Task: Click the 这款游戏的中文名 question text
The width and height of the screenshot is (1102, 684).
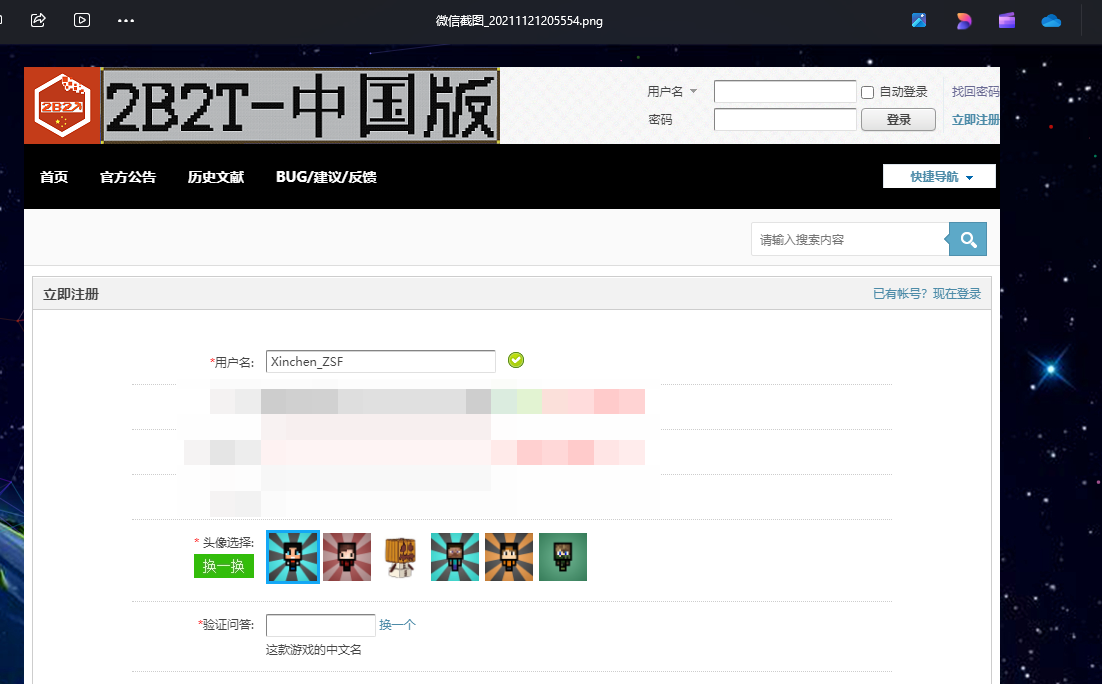Action: point(313,650)
